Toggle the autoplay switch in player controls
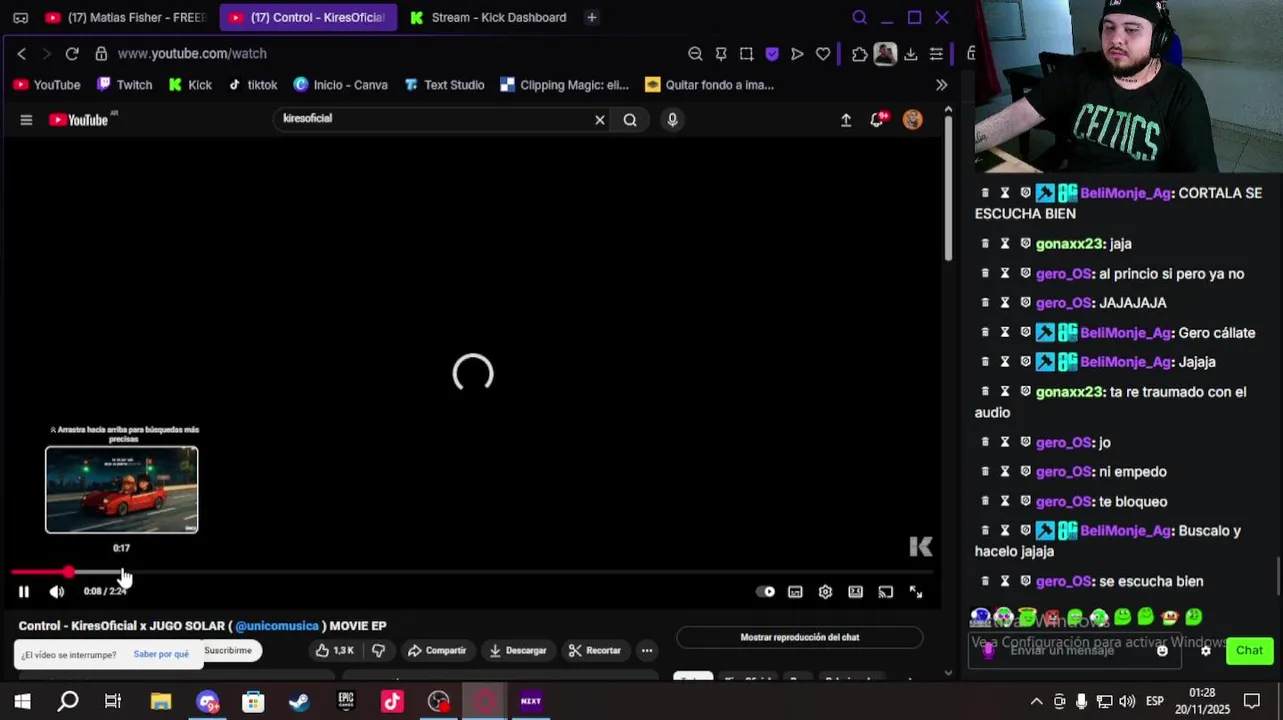This screenshot has height=720, width=1283. (x=765, y=592)
